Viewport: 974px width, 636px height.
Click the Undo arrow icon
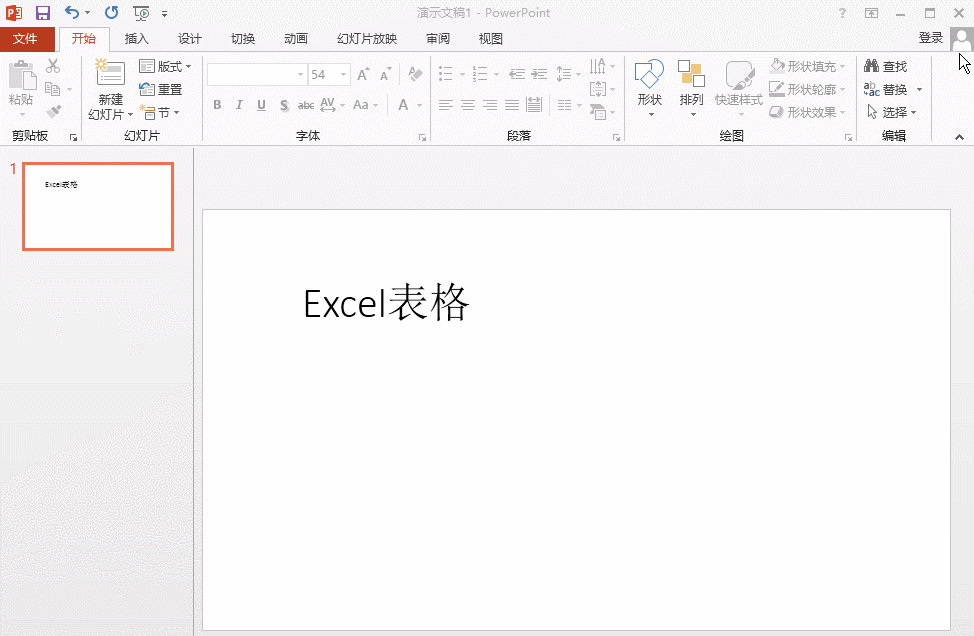point(72,12)
